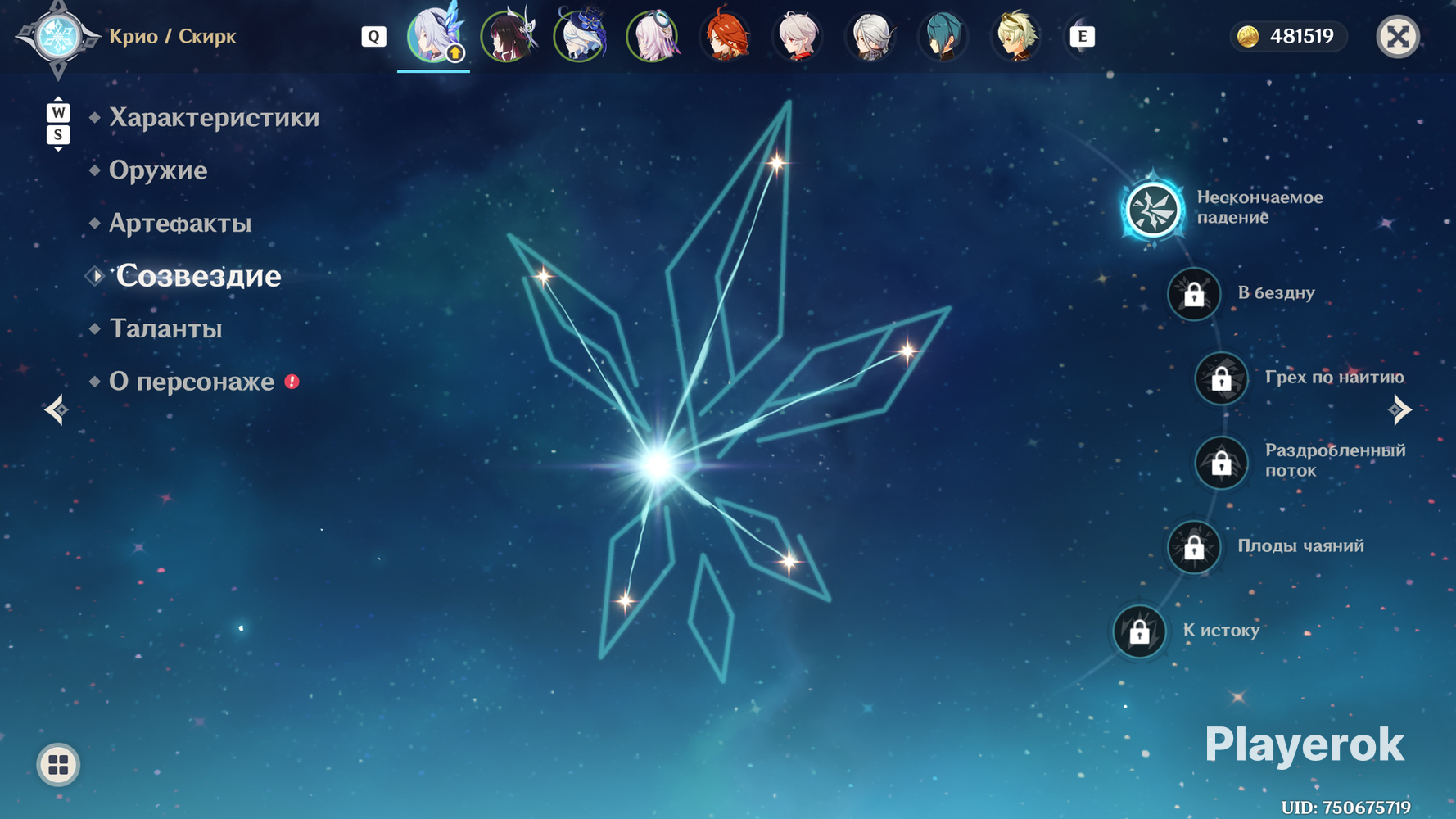Open the unlocked Нескончаемое падение constellation icon
1456x819 pixels.
click(x=1153, y=210)
